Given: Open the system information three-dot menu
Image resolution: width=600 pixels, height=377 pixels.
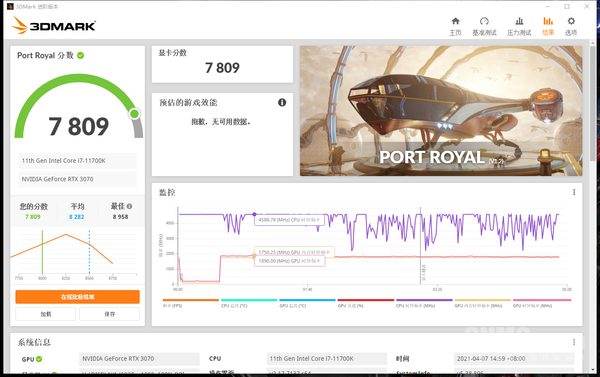Looking at the screenshot, I should 574,342.
